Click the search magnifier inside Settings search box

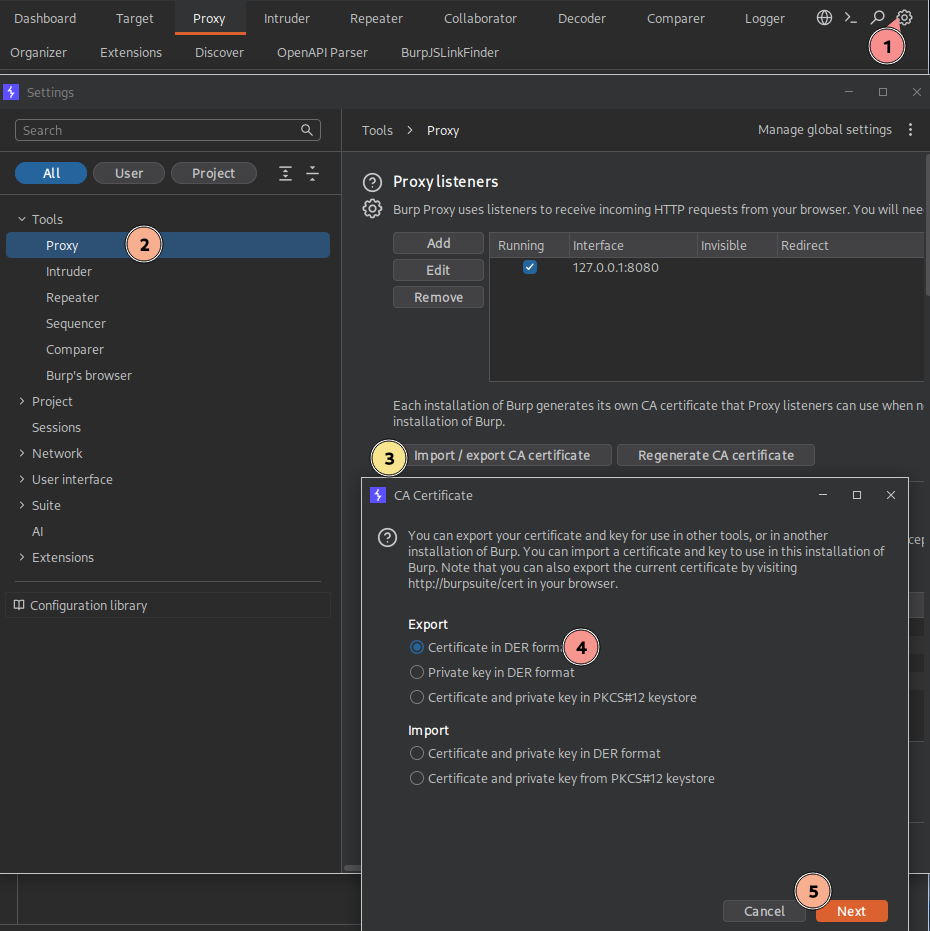tap(306, 130)
